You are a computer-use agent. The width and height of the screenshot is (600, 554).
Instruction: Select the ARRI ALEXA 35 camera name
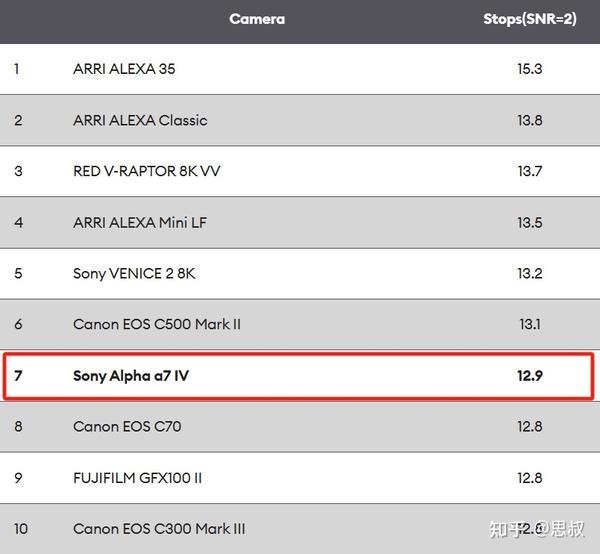(x=124, y=69)
